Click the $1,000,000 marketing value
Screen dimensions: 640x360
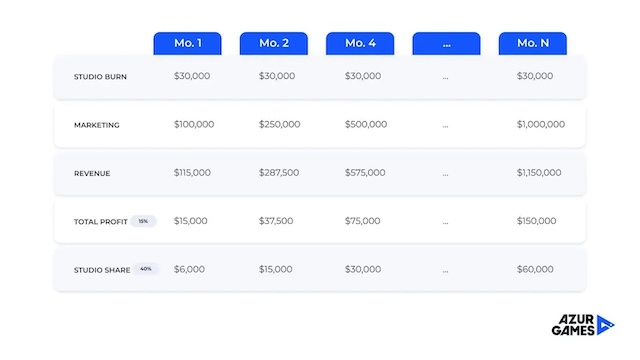541,124
